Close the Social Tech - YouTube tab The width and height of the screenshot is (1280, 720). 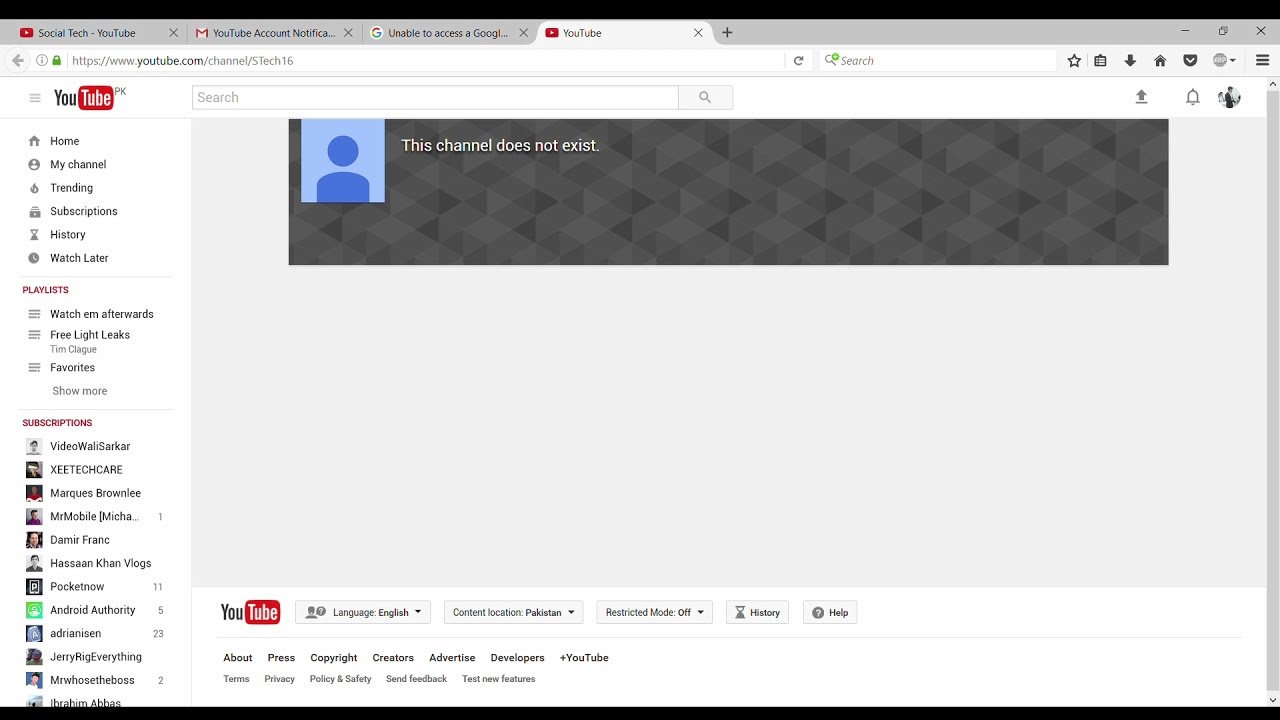173,33
